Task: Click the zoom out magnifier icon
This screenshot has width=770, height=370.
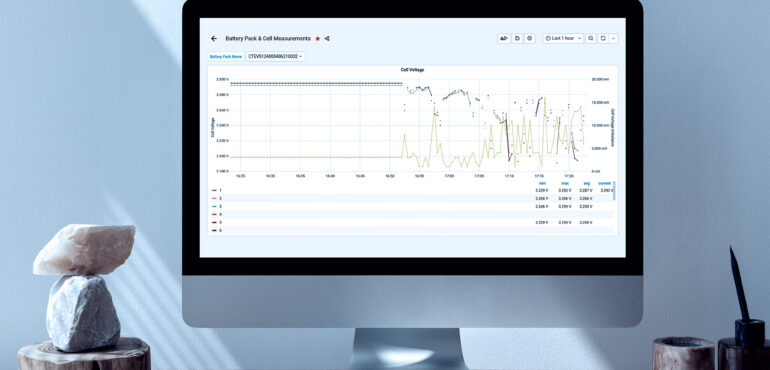Action: coord(591,38)
